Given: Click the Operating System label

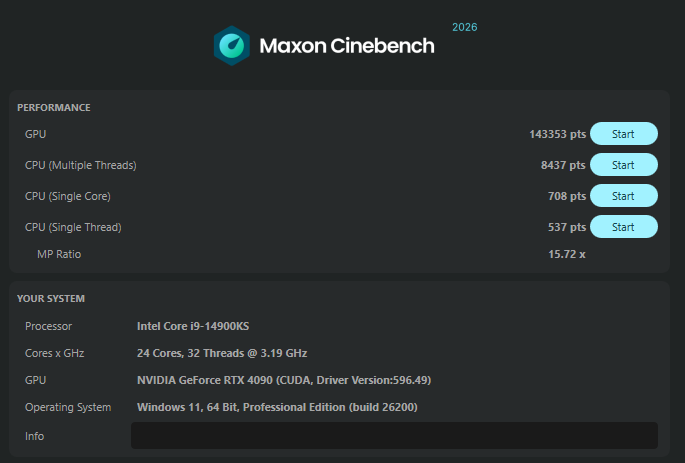Looking at the screenshot, I should coord(68,407).
